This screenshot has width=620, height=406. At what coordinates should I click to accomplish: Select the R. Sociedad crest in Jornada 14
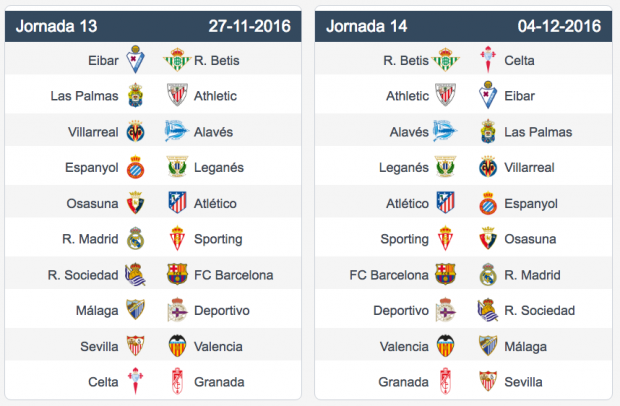pos(488,310)
